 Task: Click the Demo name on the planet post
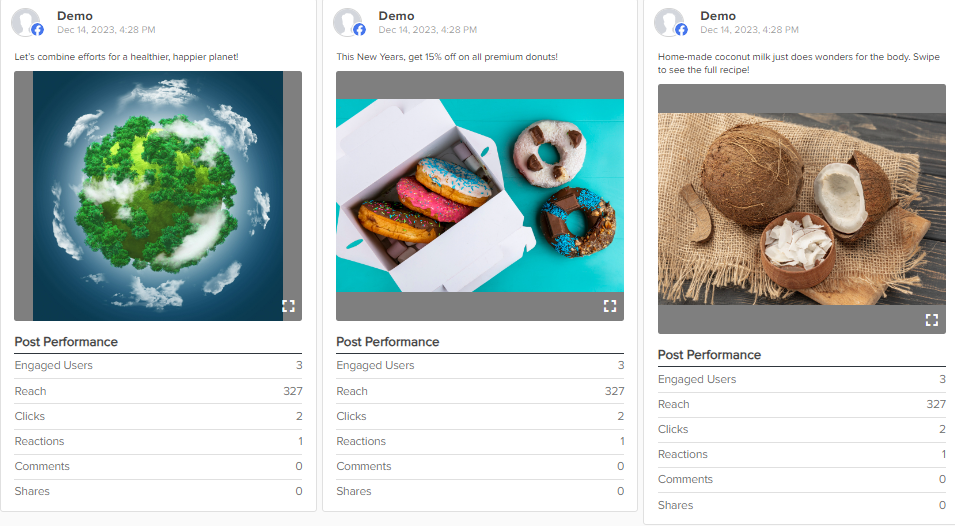coord(75,16)
